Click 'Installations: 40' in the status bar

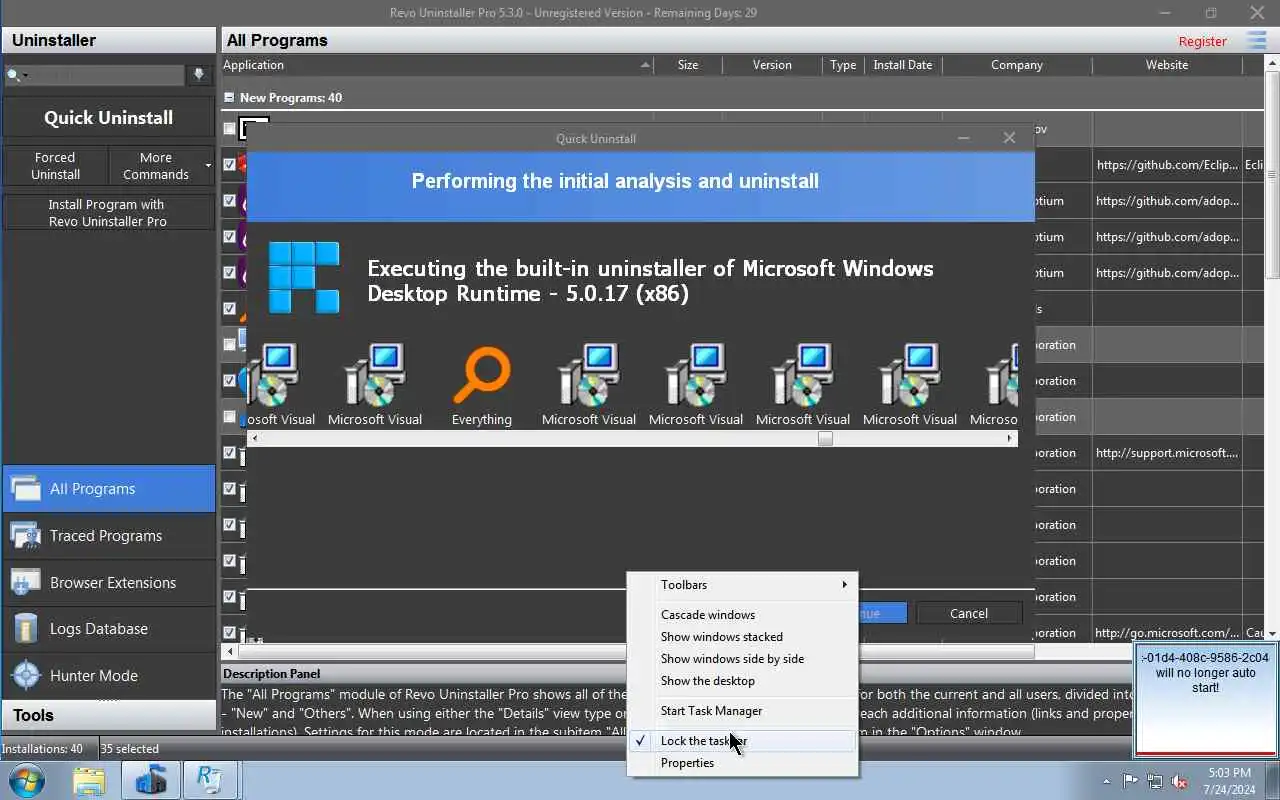coord(42,749)
